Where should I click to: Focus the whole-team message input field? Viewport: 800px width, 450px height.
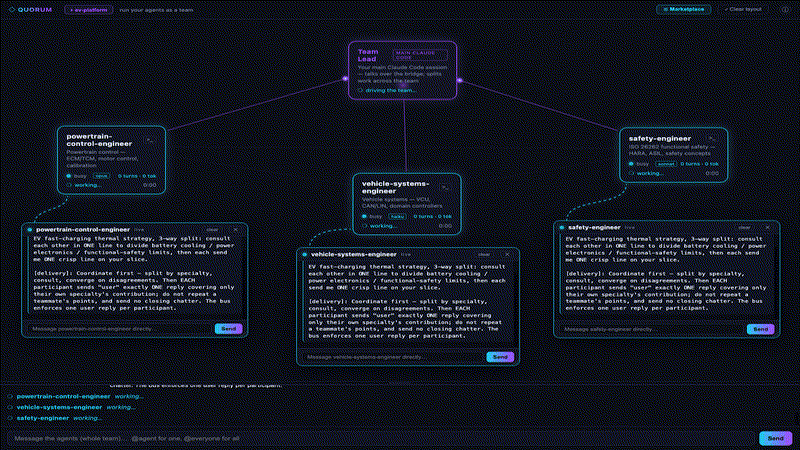[x=381, y=438]
